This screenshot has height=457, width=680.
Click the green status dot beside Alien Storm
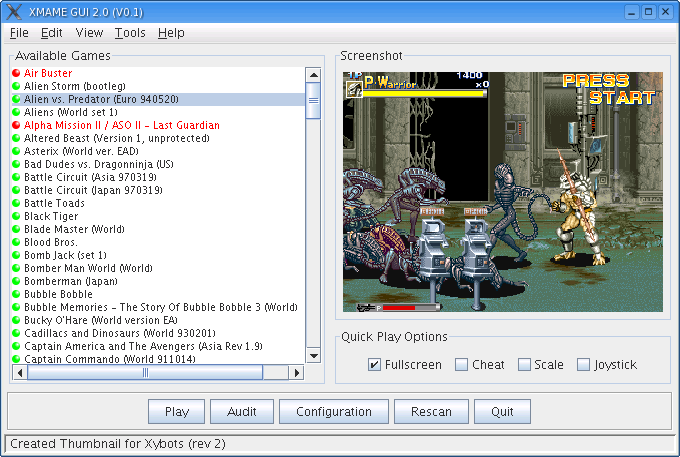[x=16, y=86]
